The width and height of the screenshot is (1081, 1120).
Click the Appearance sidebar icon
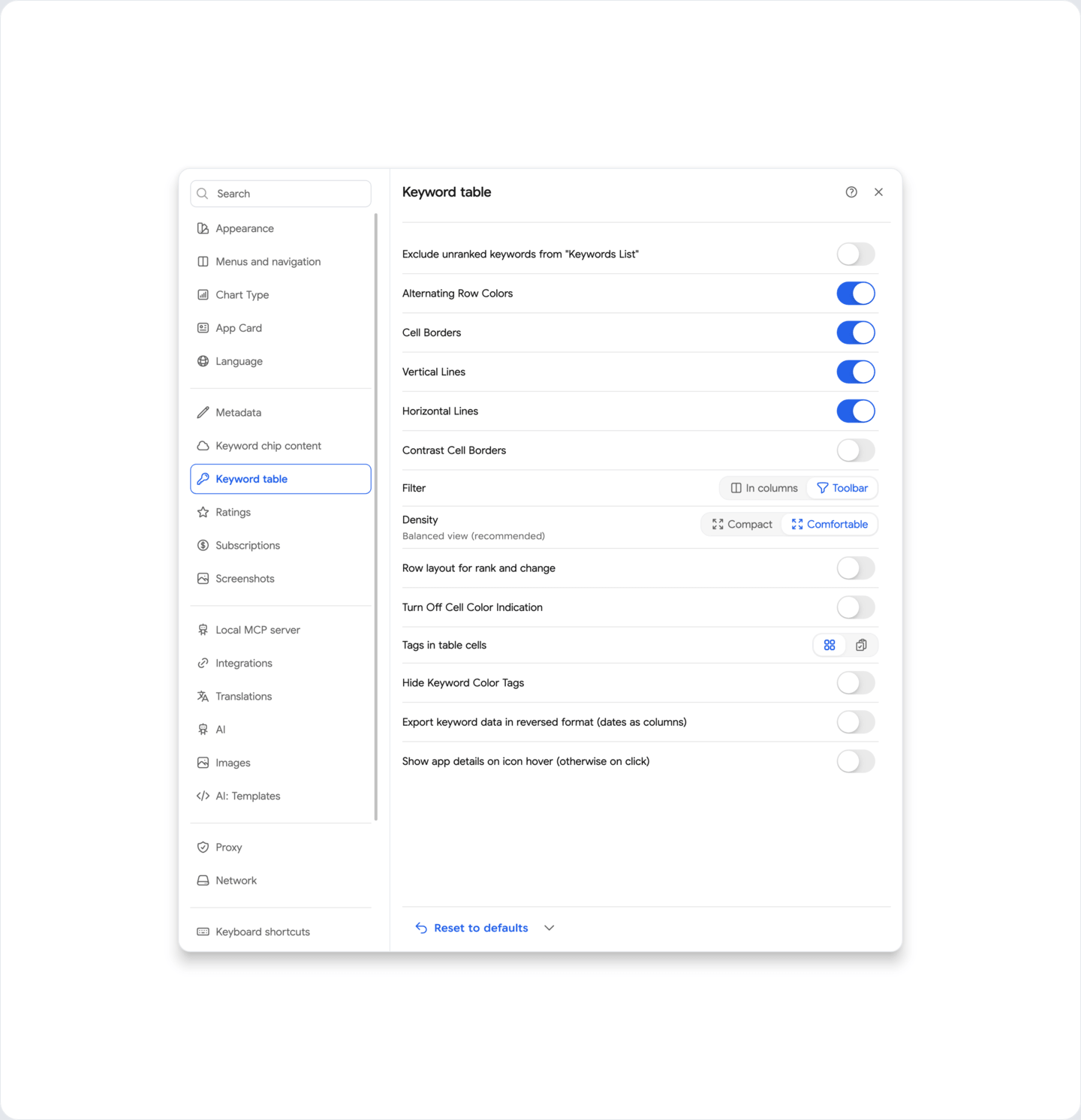(203, 228)
